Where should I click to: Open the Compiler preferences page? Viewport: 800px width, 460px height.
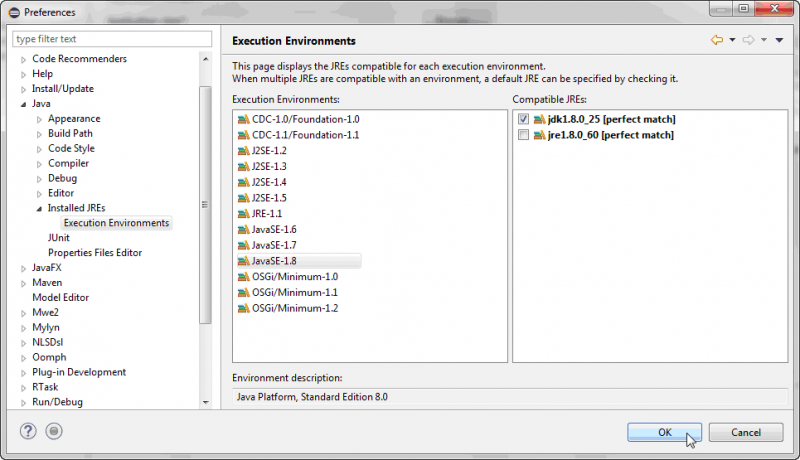coord(68,163)
